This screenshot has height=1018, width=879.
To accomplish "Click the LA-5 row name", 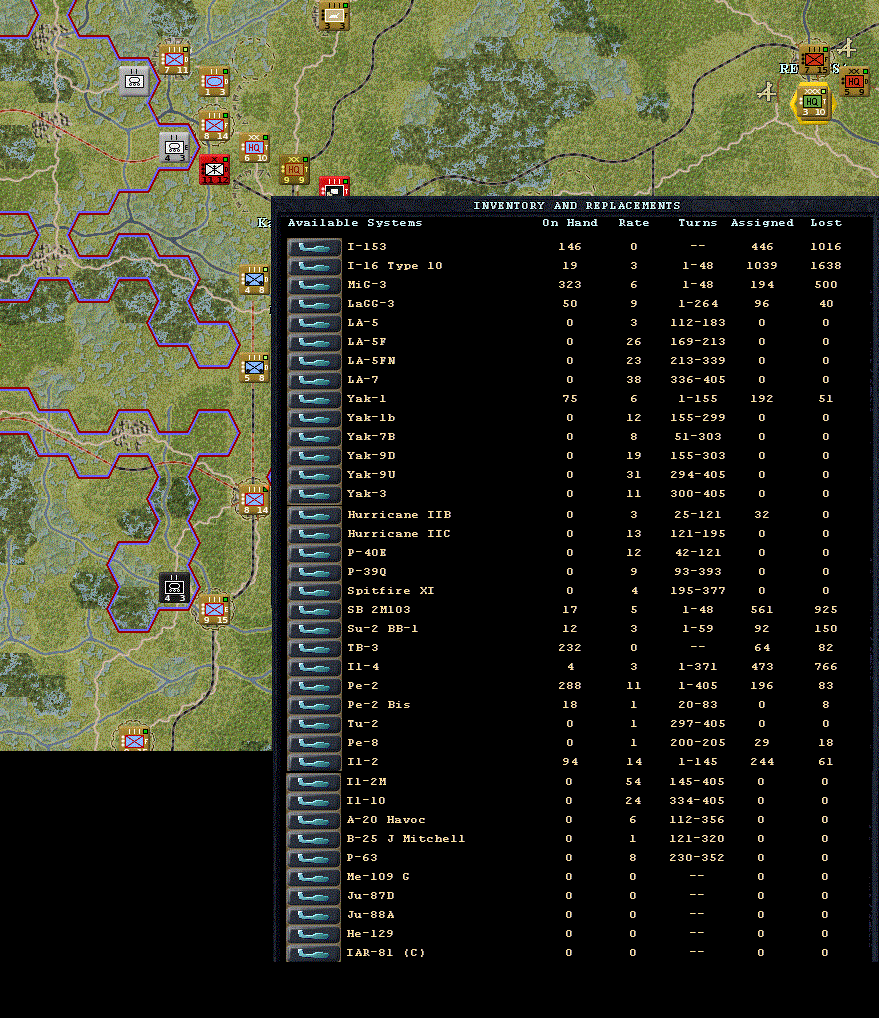I will coord(363,323).
